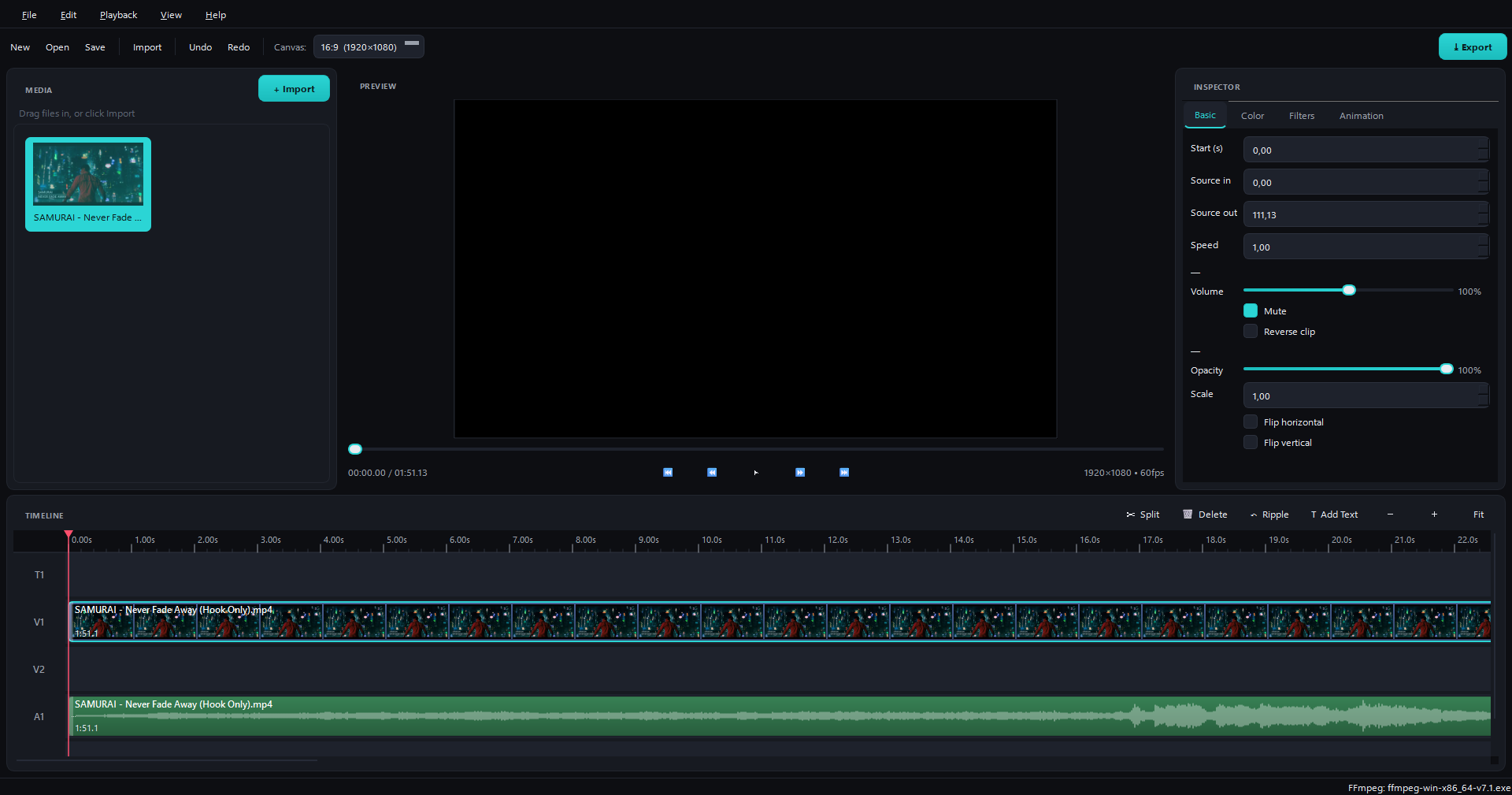The width and height of the screenshot is (1512, 795).
Task: Click the teal Import button in Media
Action: (x=294, y=89)
